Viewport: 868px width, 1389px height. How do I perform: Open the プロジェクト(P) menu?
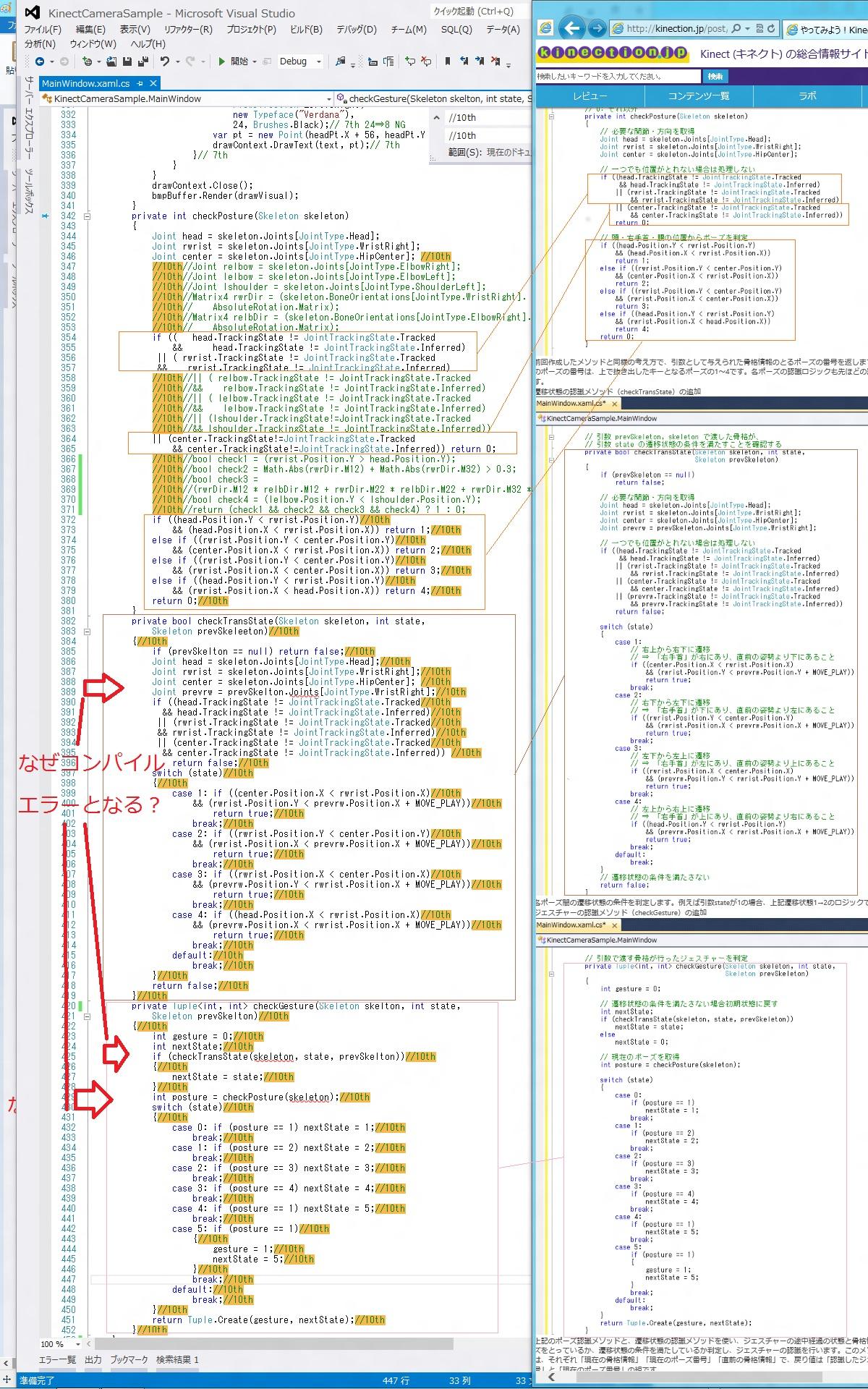(x=251, y=30)
